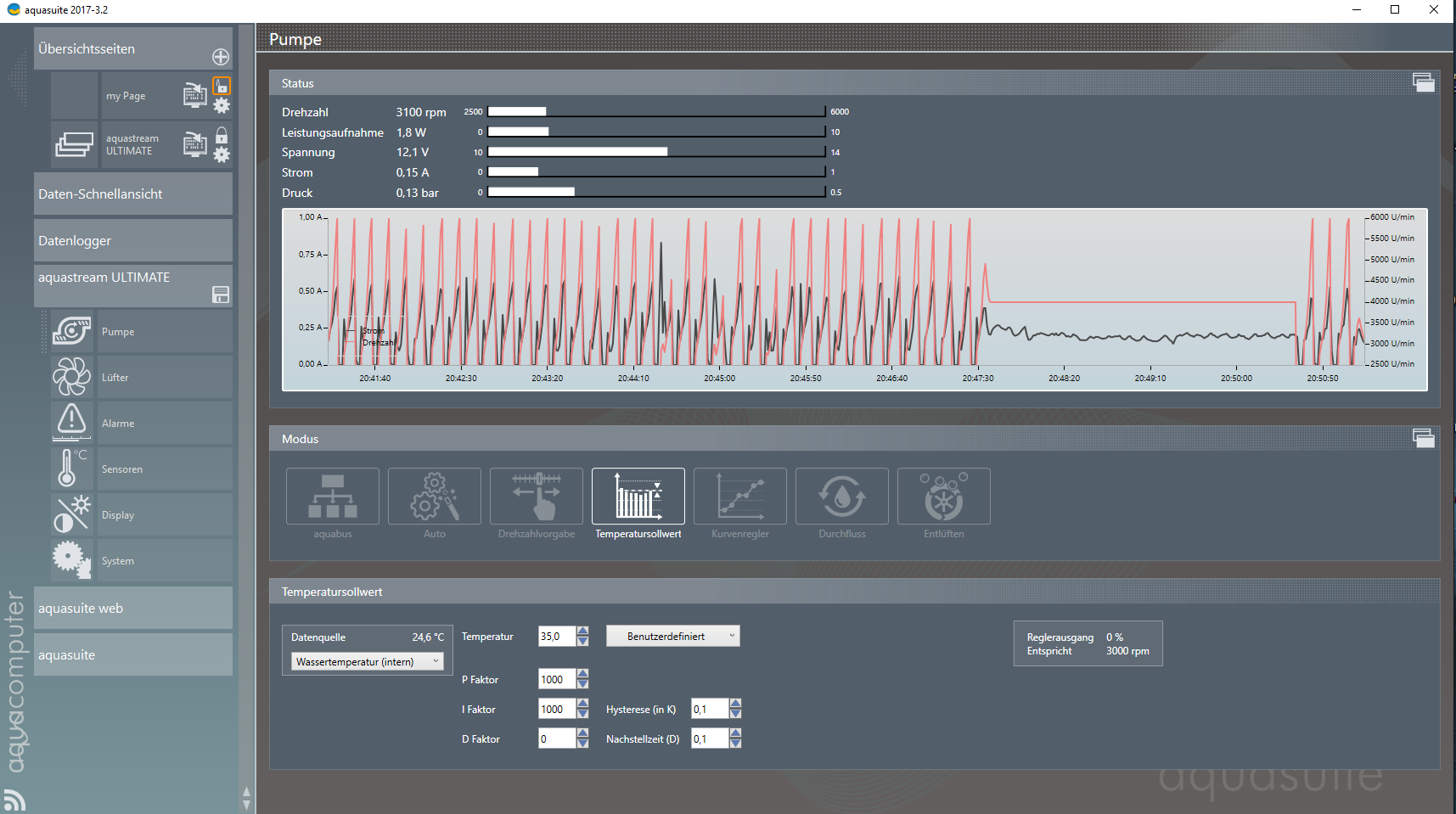Click the I Faktor value field

[557, 709]
